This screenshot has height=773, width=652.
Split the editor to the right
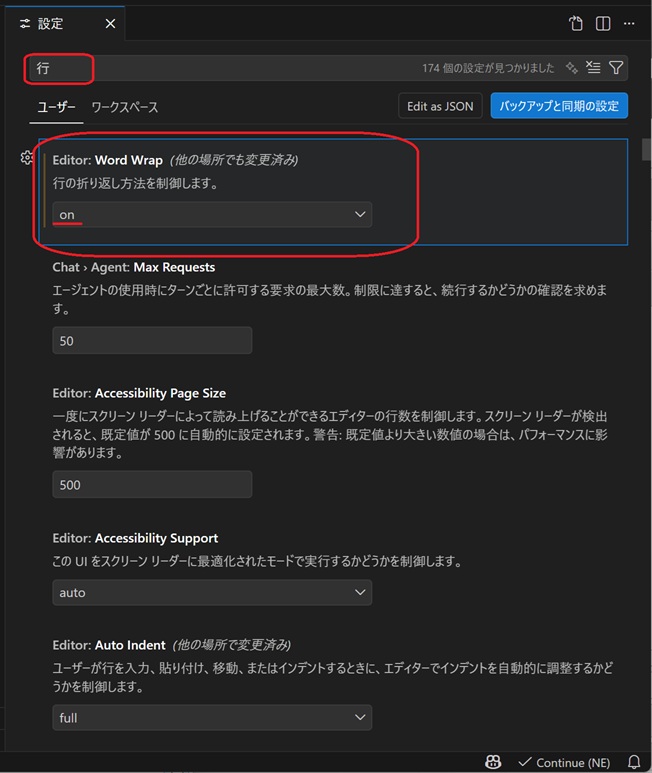tap(603, 23)
